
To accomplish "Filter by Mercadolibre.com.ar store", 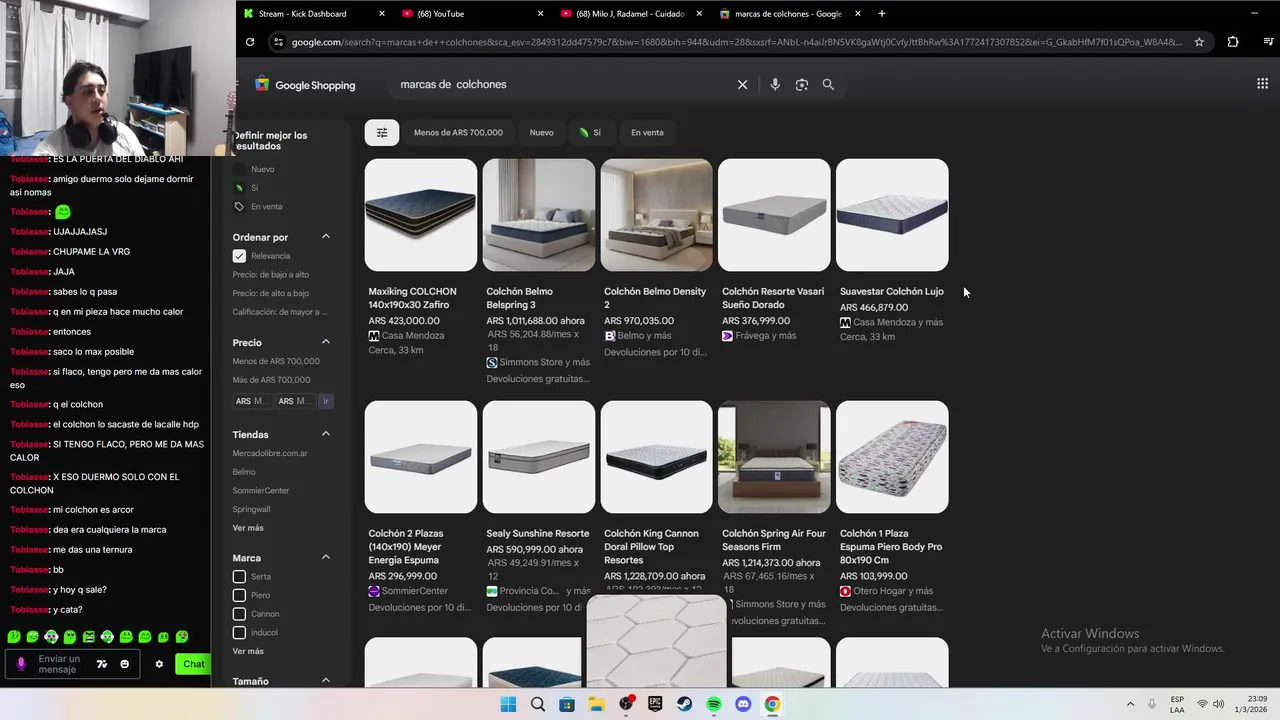I will pos(270,453).
